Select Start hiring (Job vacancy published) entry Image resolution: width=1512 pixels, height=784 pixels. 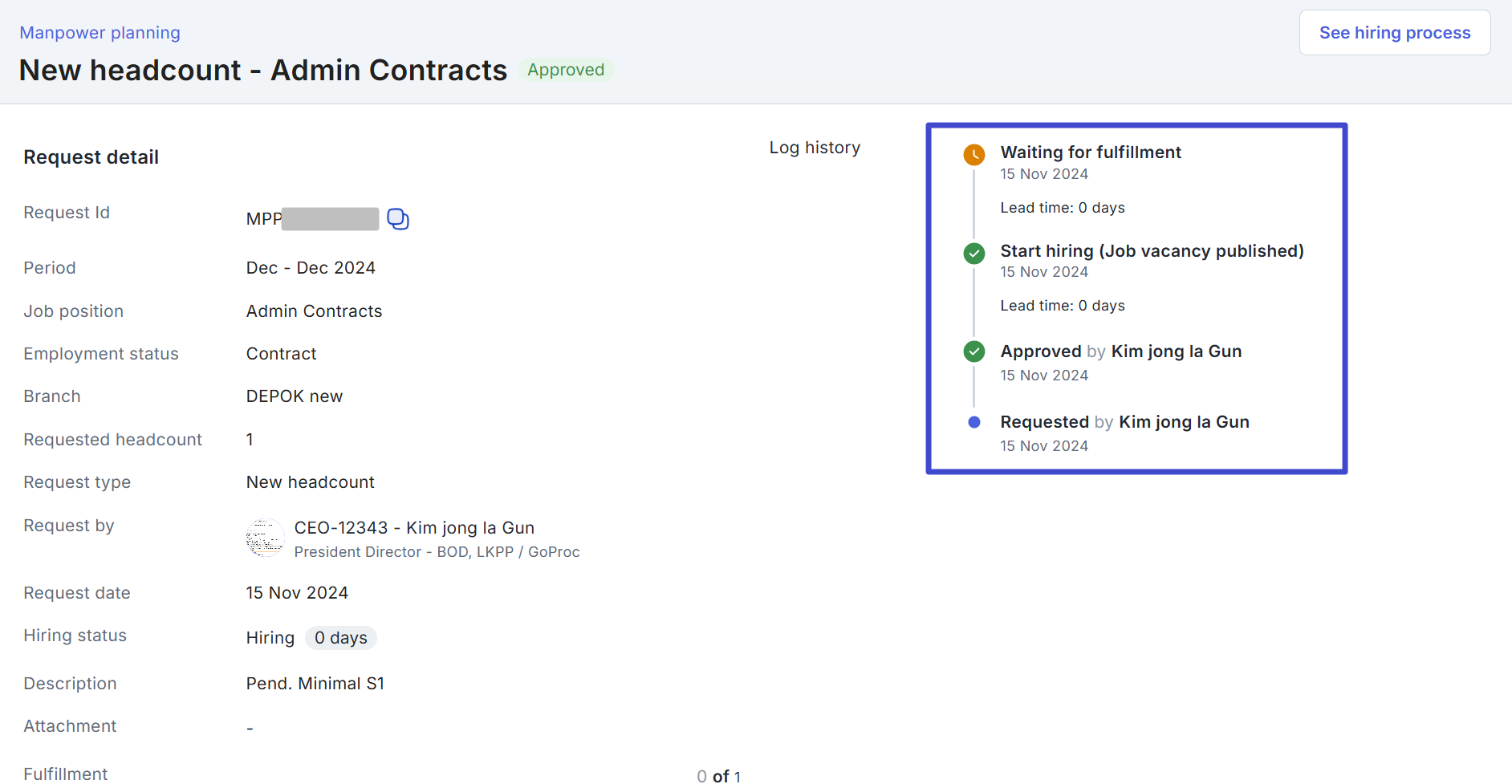[x=1151, y=251]
